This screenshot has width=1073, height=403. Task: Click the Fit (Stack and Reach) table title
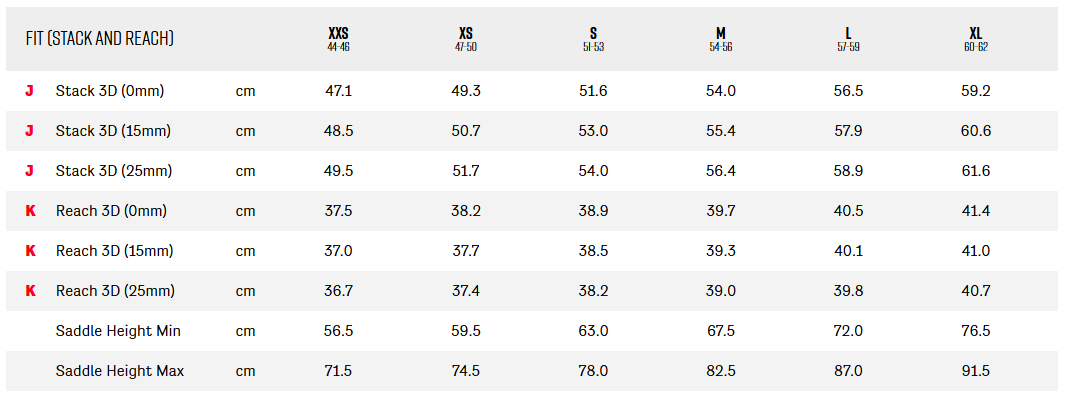(x=100, y=38)
